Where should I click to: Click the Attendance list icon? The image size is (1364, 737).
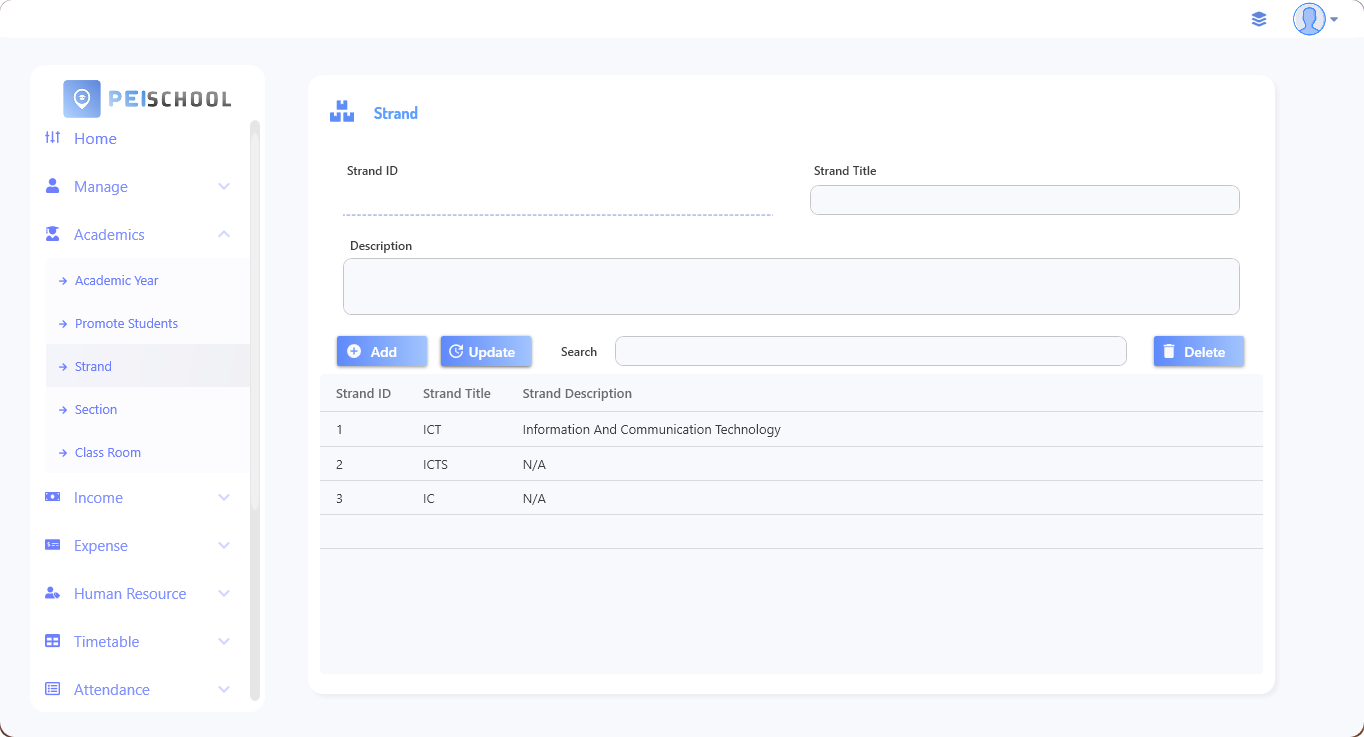pos(53,689)
